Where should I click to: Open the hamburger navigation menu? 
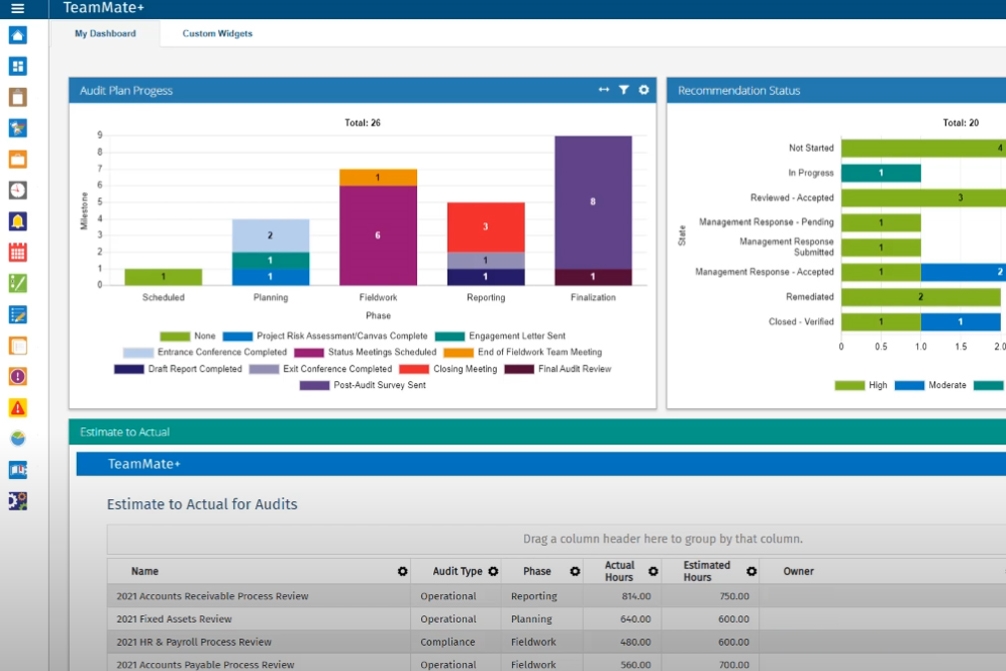pyautogui.click(x=17, y=8)
